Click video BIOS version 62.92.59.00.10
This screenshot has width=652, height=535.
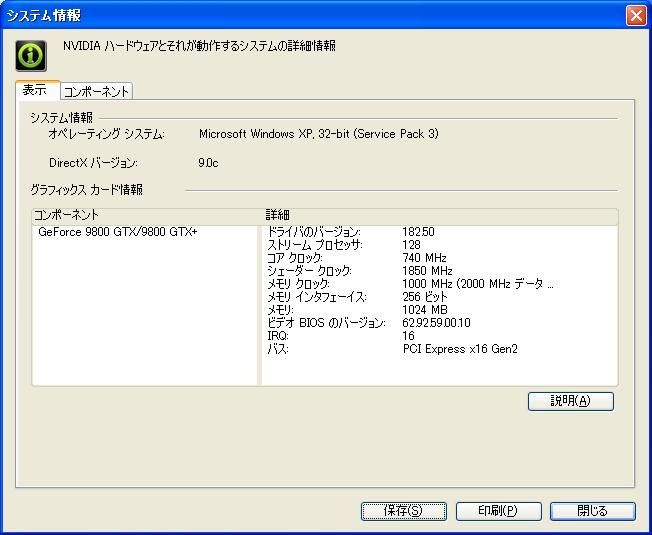pyautogui.click(x=436, y=323)
